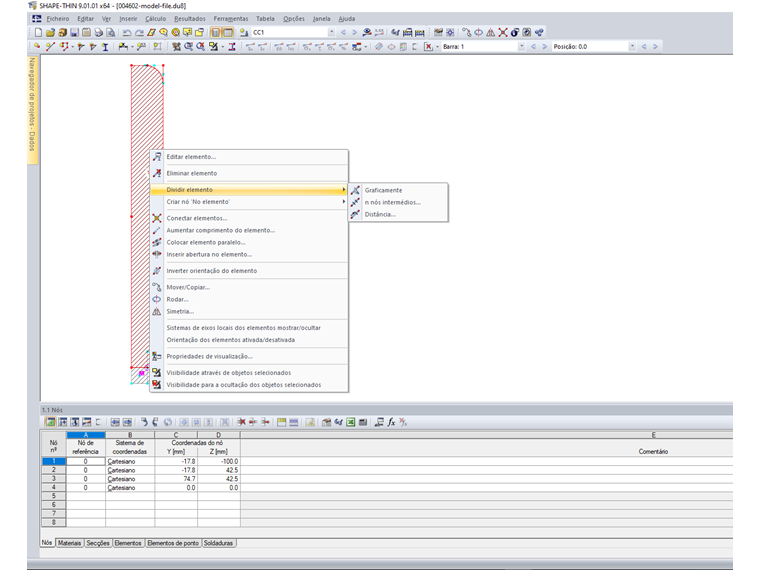Image resolution: width=760 pixels, height=570 pixels.
Task: Choose Eliminar elemento in context menu
Action: (x=249, y=173)
